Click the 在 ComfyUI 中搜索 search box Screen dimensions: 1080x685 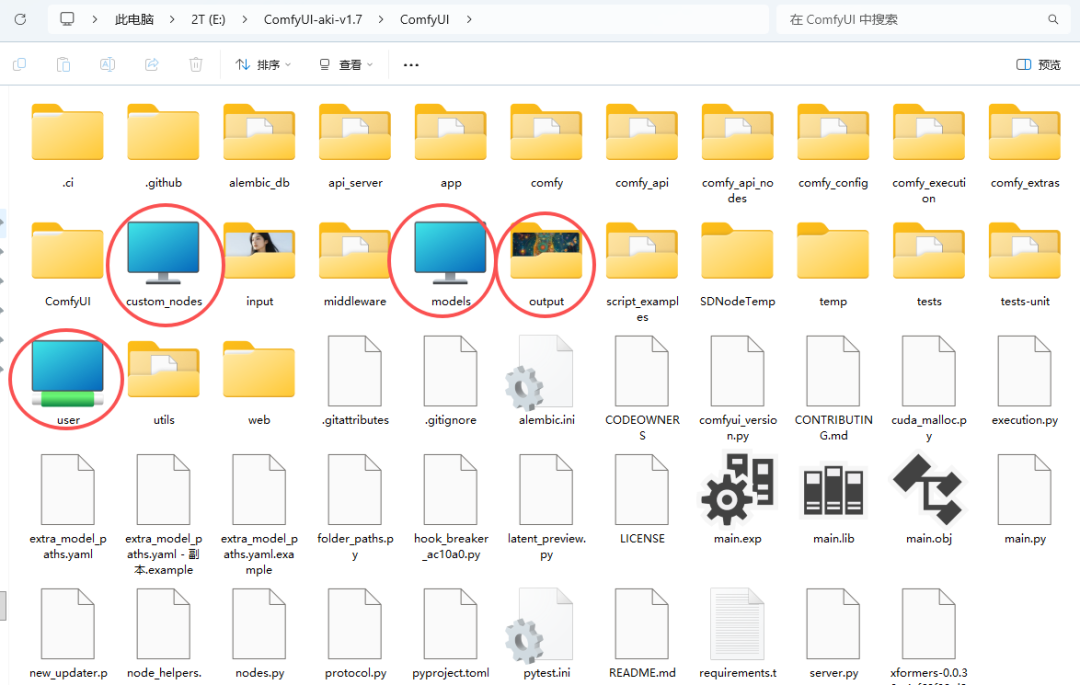coord(923,19)
